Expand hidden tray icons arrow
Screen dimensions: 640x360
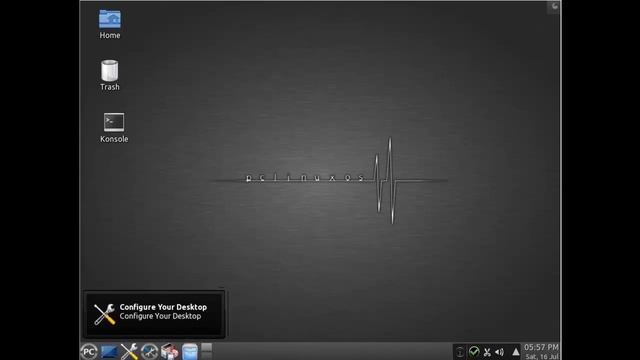click(x=516, y=351)
